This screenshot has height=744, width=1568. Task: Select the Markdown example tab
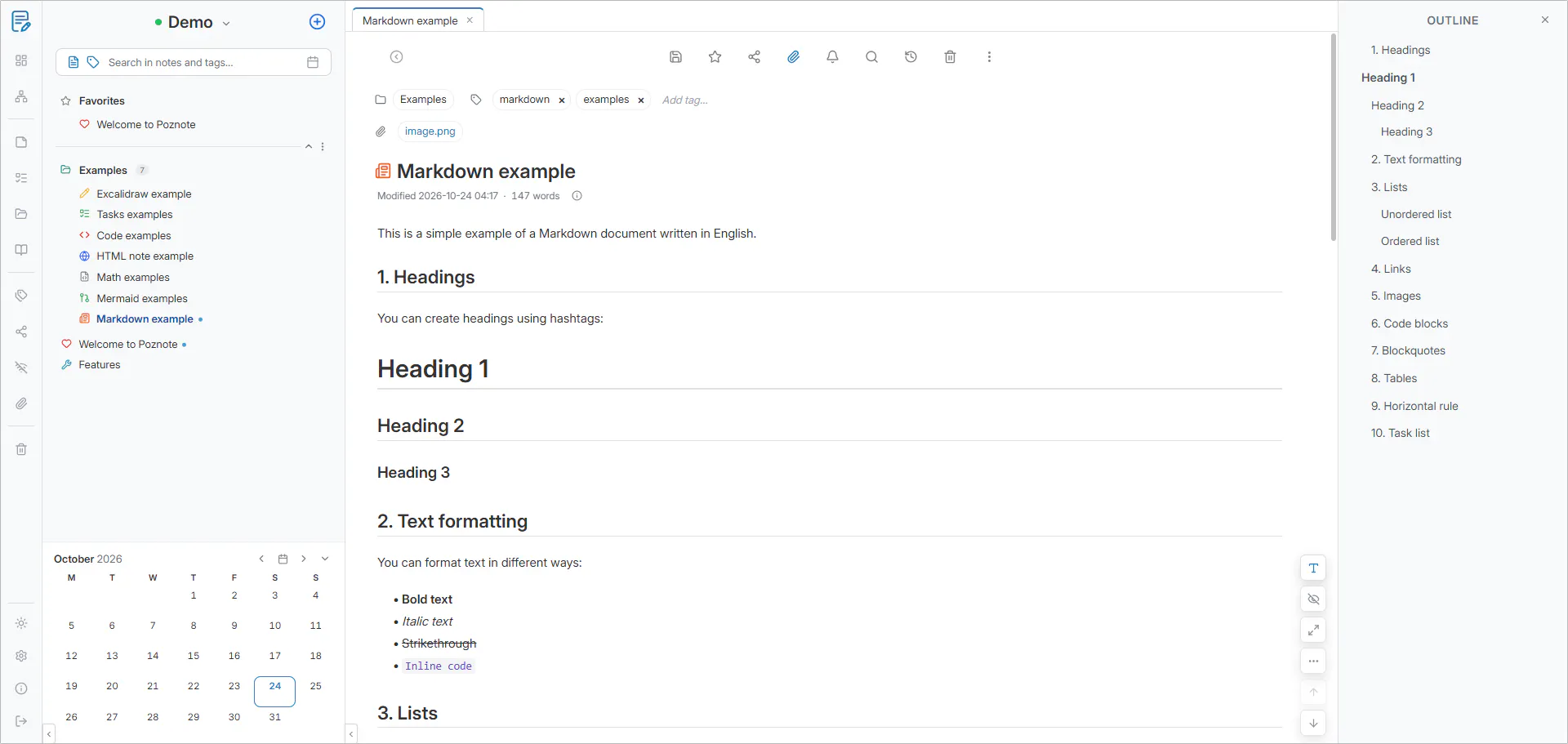click(x=410, y=20)
